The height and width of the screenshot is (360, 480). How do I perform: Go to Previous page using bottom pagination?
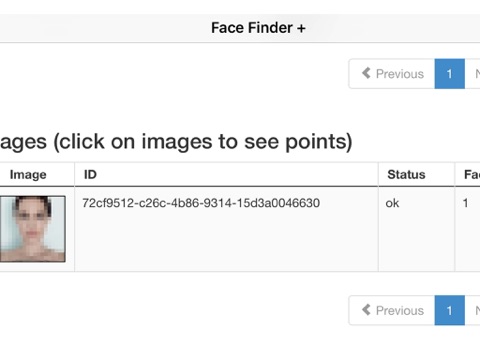[x=392, y=310]
